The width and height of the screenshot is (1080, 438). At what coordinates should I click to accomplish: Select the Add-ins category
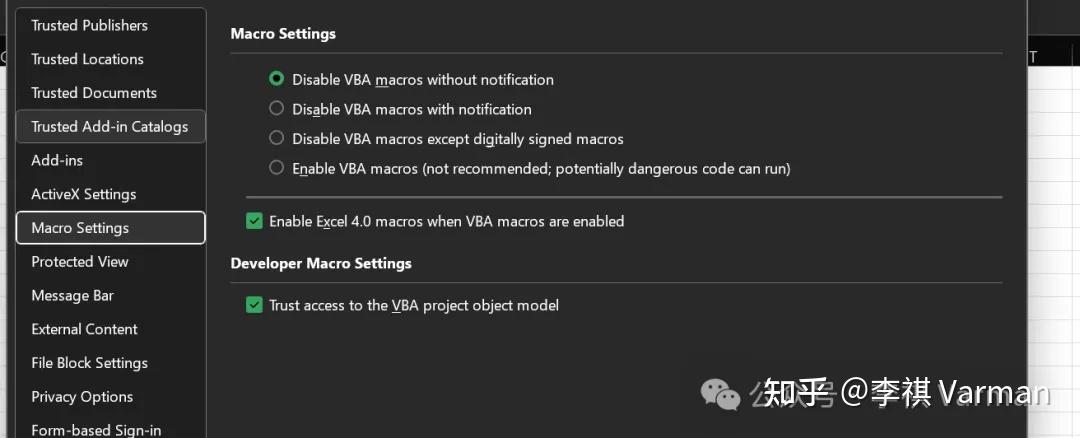pyautogui.click(x=57, y=160)
